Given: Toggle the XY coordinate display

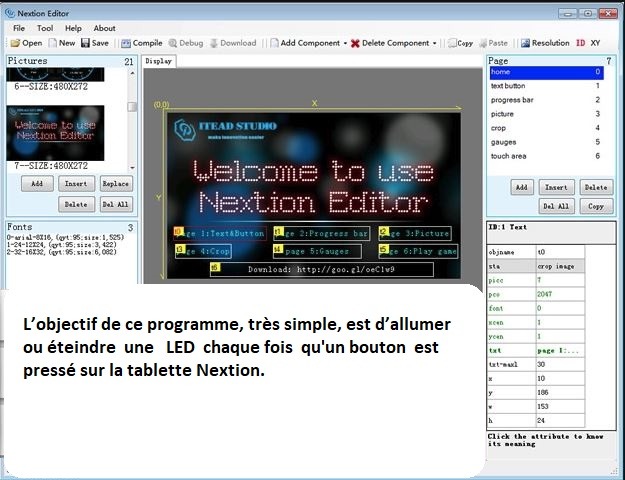Looking at the screenshot, I should pos(596,43).
